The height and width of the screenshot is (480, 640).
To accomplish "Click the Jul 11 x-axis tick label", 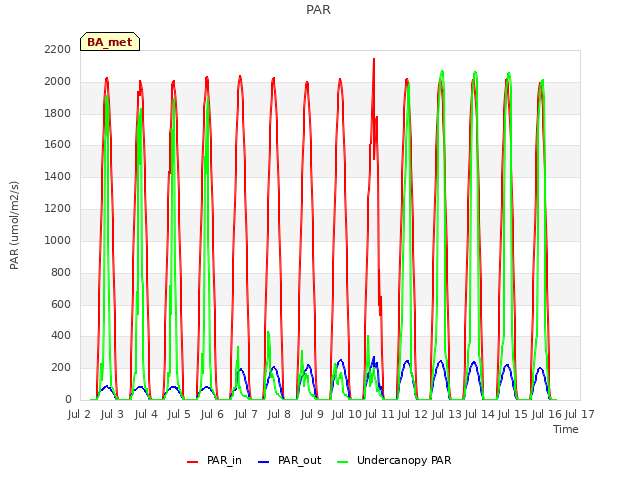I will (379, 414).
